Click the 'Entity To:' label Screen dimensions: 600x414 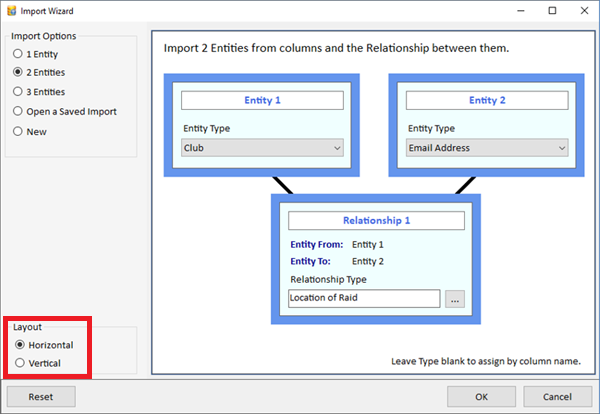coord(310,261)
